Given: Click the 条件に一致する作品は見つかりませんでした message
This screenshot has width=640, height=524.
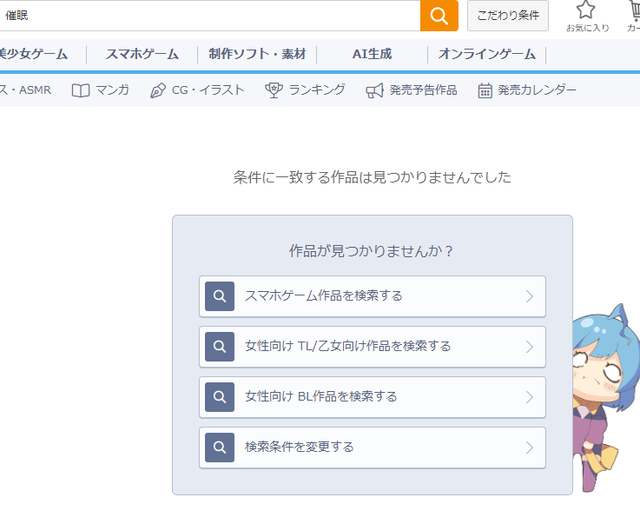Looking at the screenshot, I should pyautogui.click(x=372, y=178).
